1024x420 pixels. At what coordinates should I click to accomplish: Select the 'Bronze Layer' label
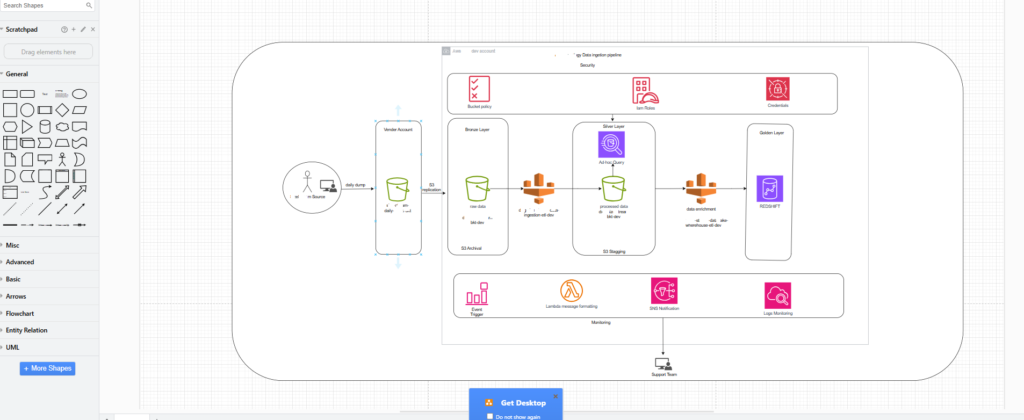(x=477, y=130)
